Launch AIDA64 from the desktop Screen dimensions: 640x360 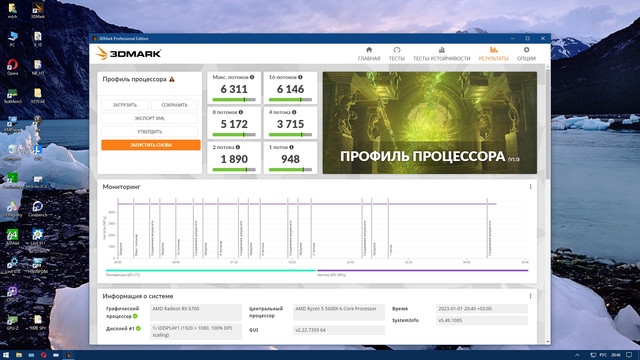[x=12, y=237]
